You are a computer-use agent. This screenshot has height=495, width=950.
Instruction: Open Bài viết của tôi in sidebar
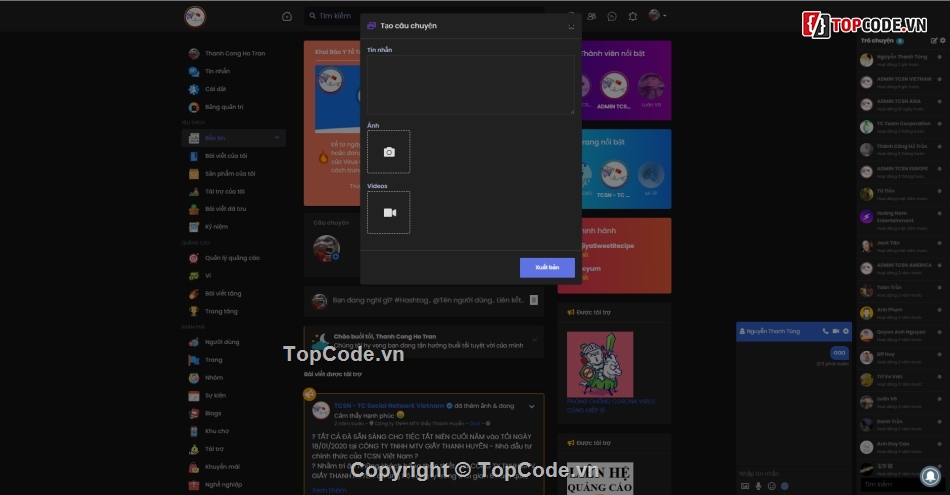[225, 156]
